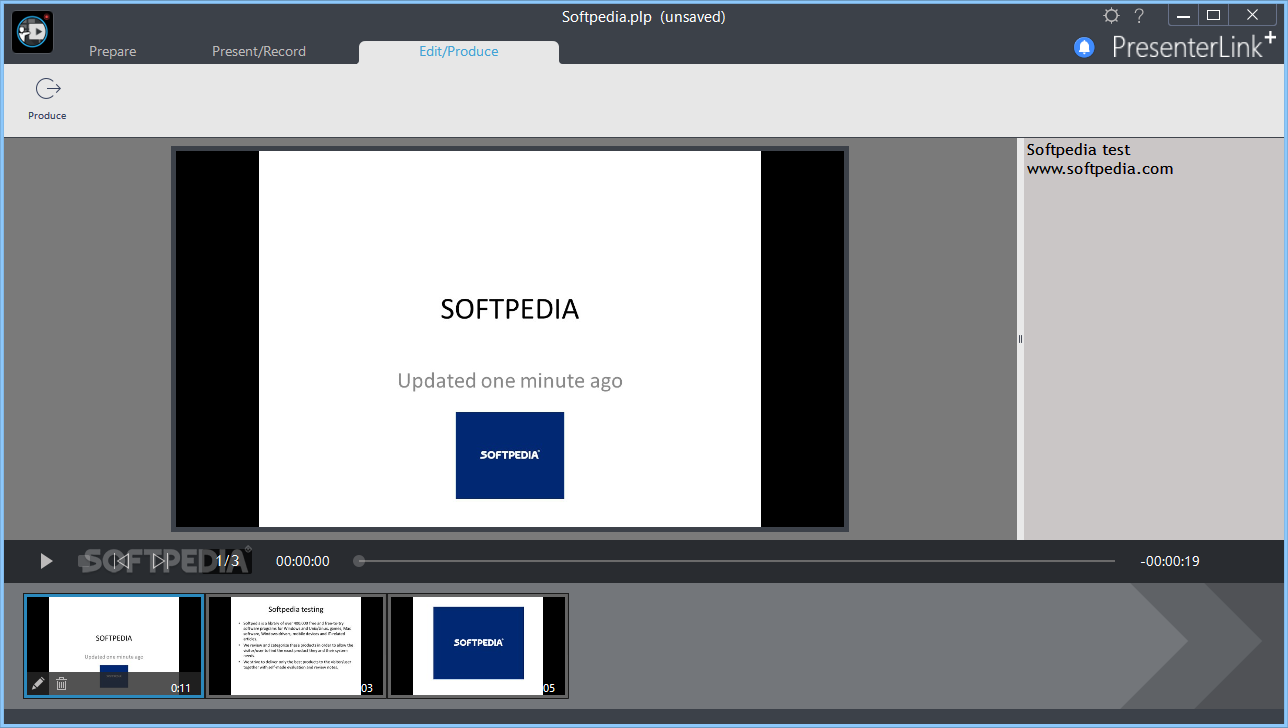Select the third thumbnail with blue logo
The width and height of the screenshot is (1288, 728).
pos(478,646)
